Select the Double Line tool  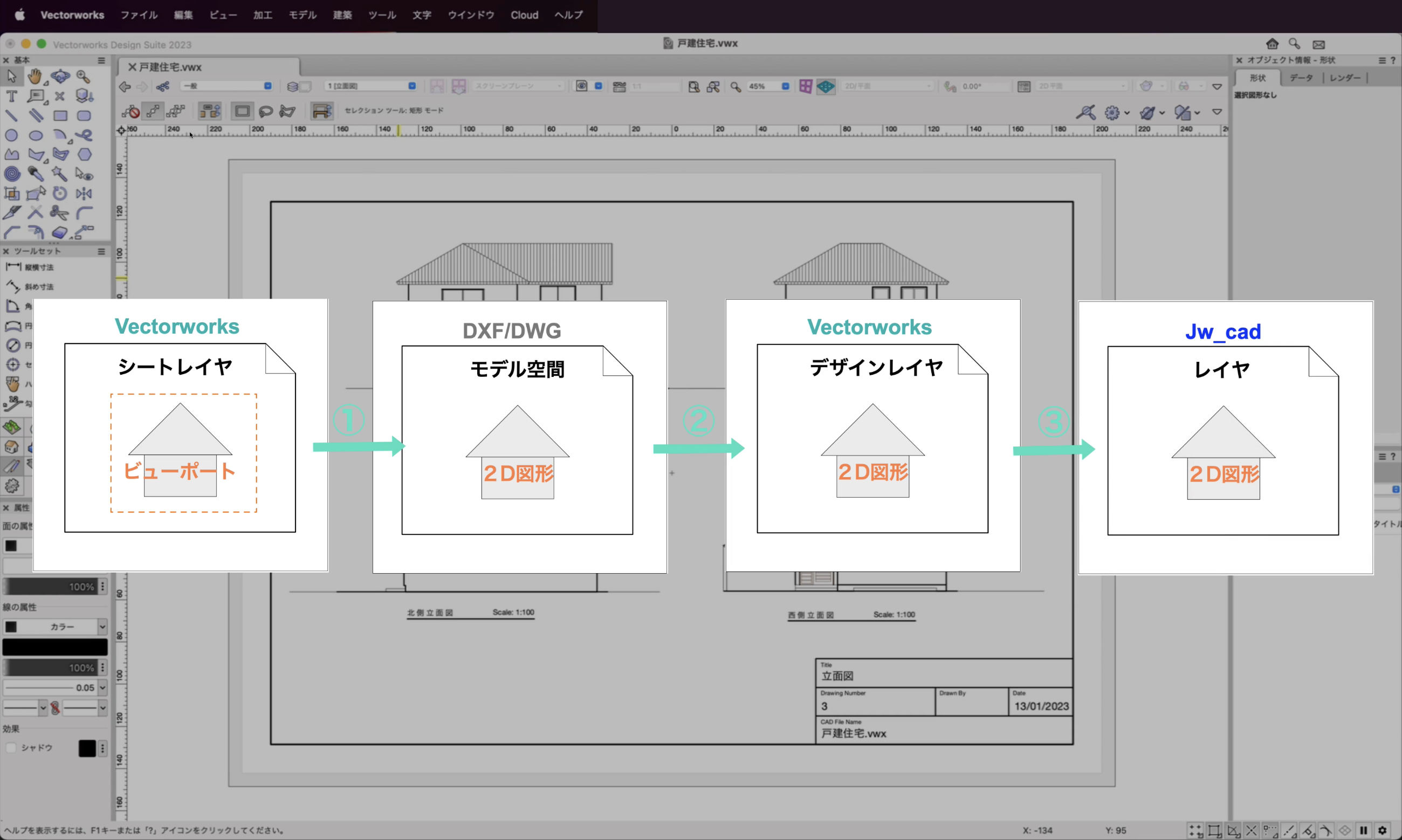[x=36, y=116]
